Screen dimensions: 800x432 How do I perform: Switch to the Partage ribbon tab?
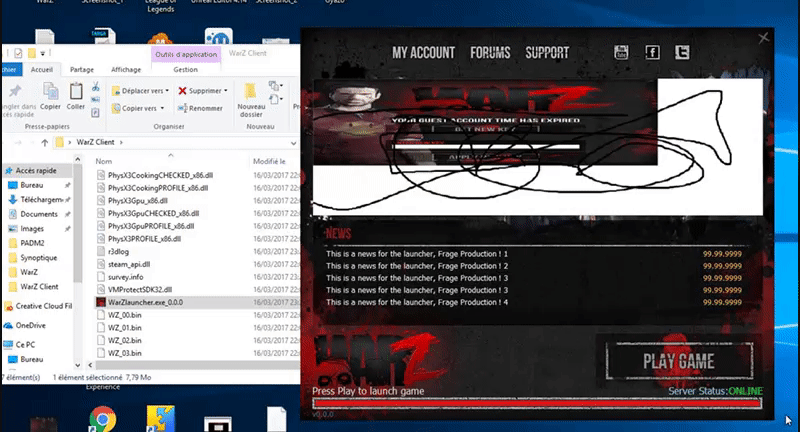(x=82, y=69)
